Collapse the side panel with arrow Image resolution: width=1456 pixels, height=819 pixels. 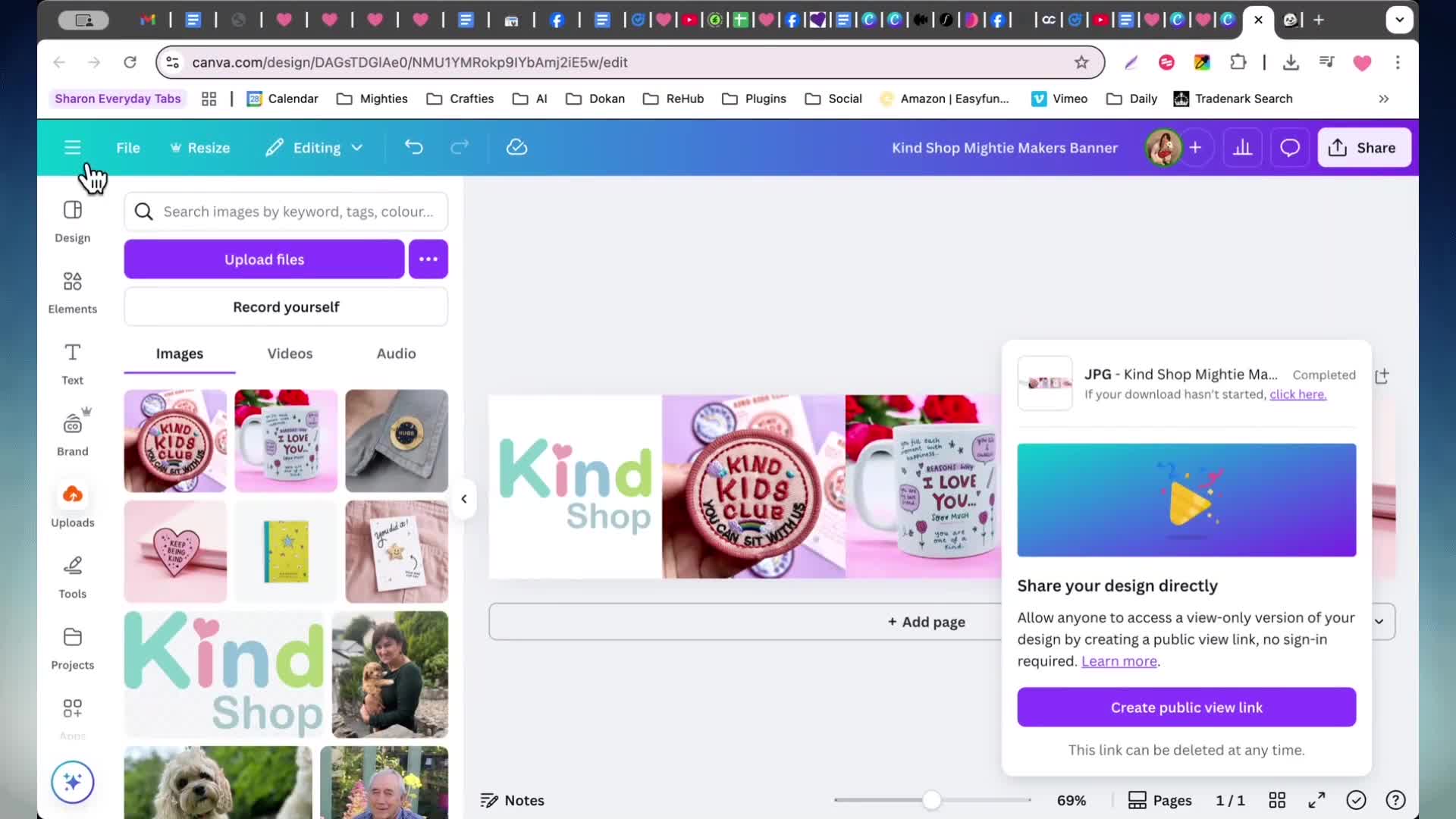tap(464, 499)
